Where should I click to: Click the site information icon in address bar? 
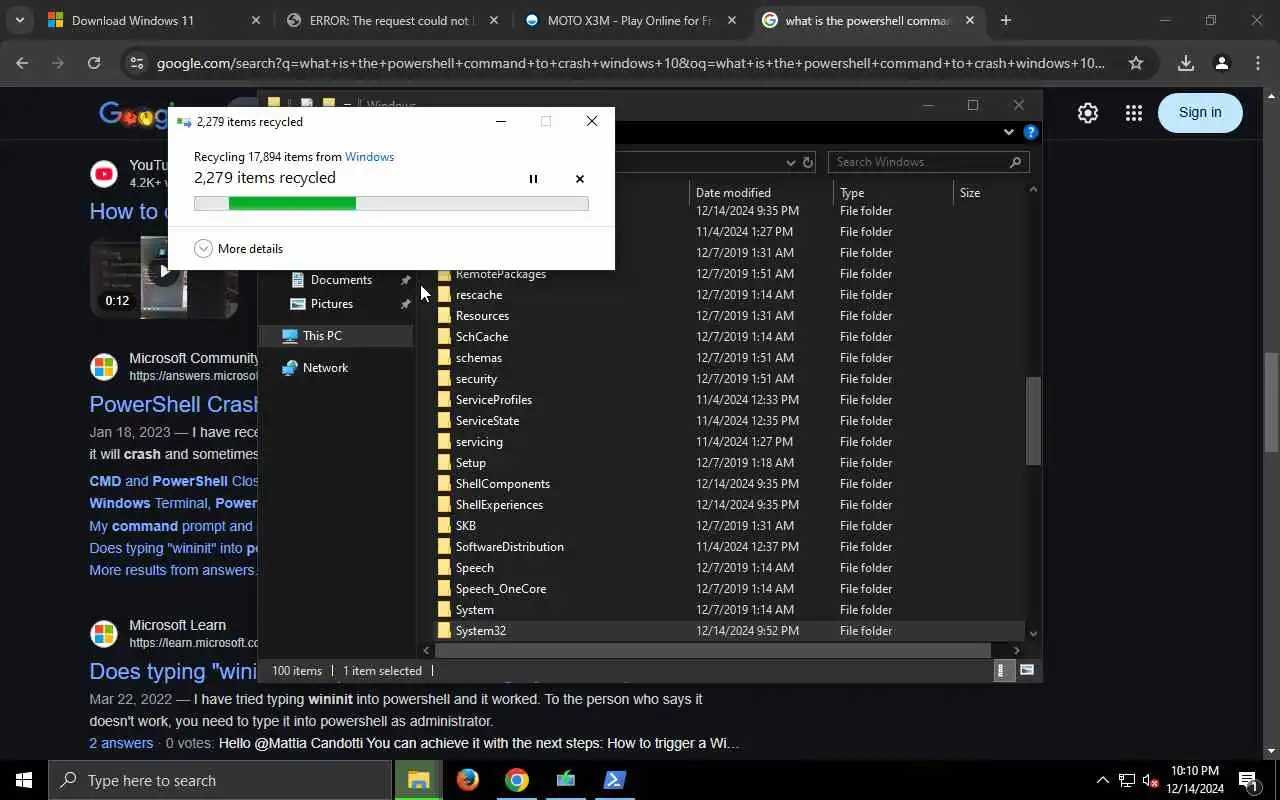(136, 63)
